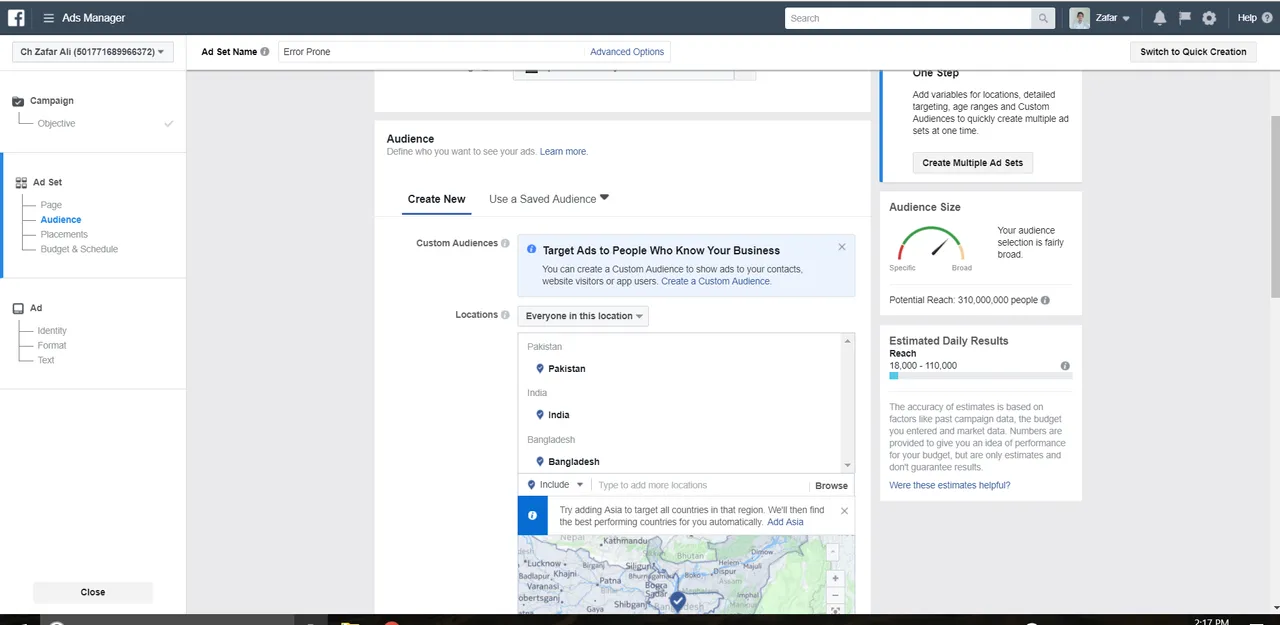Open the settings gear icon
This screenshot has height=625, width=1280.
pos(1209,18)
